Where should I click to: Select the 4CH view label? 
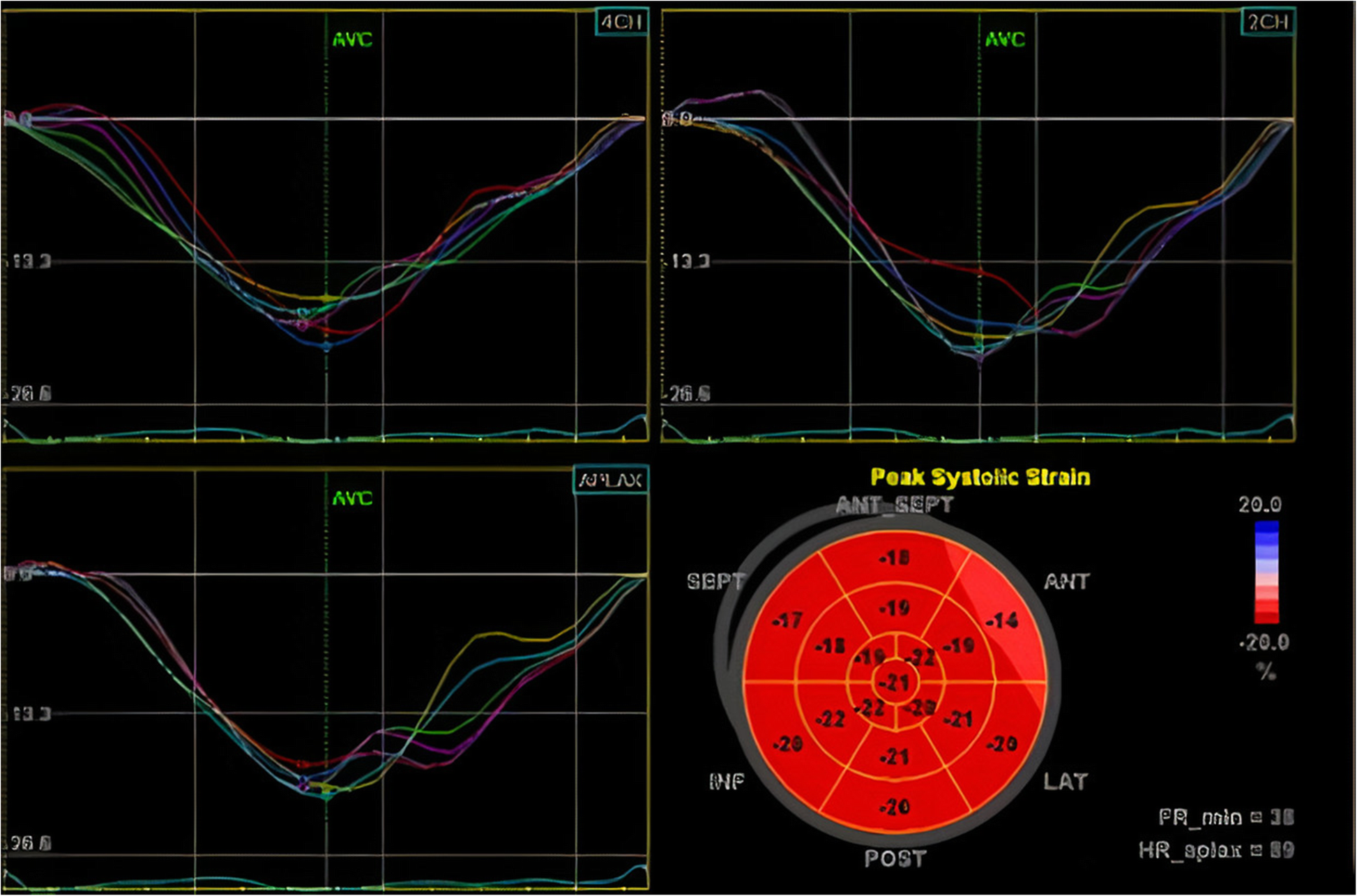[x=621, y=22]
